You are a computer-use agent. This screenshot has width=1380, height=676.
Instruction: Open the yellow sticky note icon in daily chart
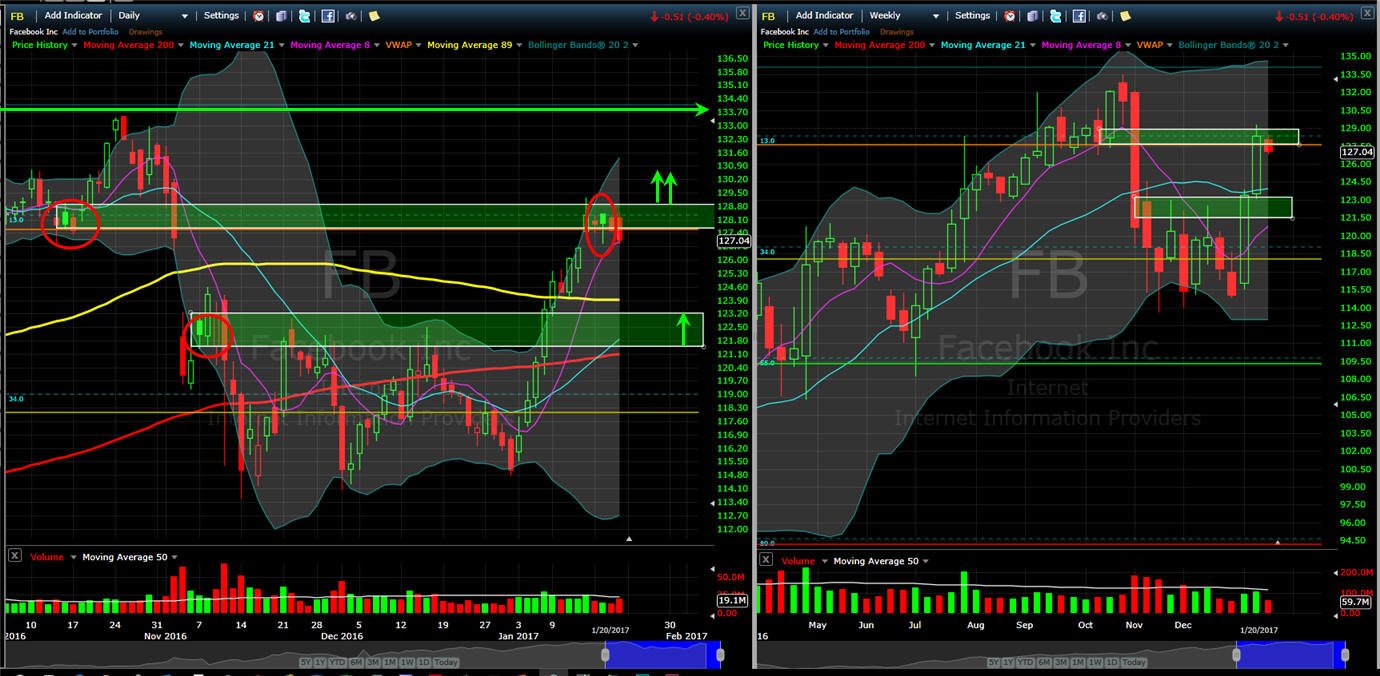(373, 16)
